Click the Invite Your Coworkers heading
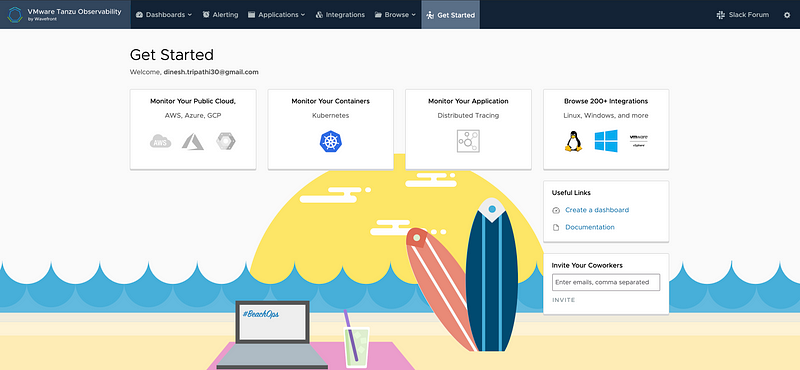The image size is (800, 370). 587,265
